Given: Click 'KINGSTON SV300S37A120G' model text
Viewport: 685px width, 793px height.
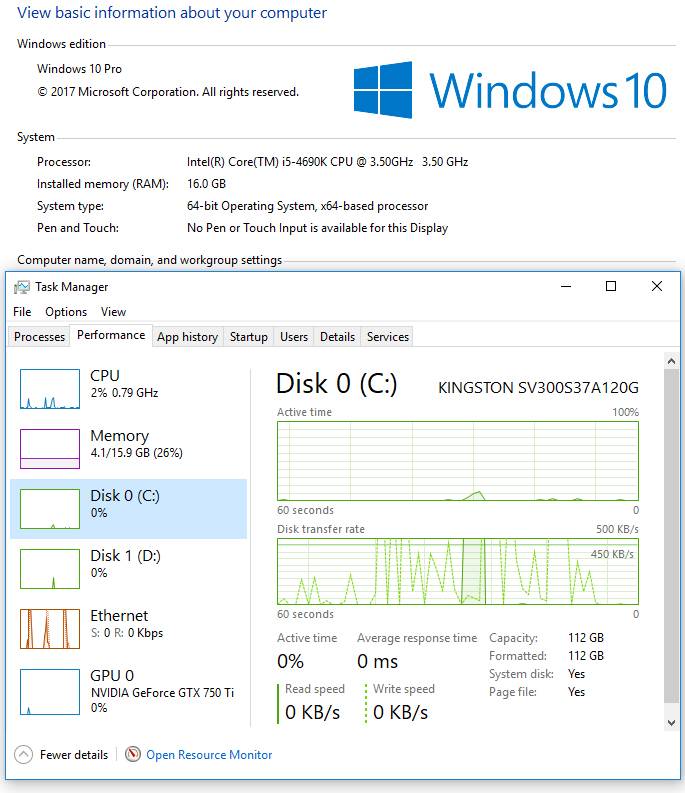Looking at the screenshot, I should point(538,388).
